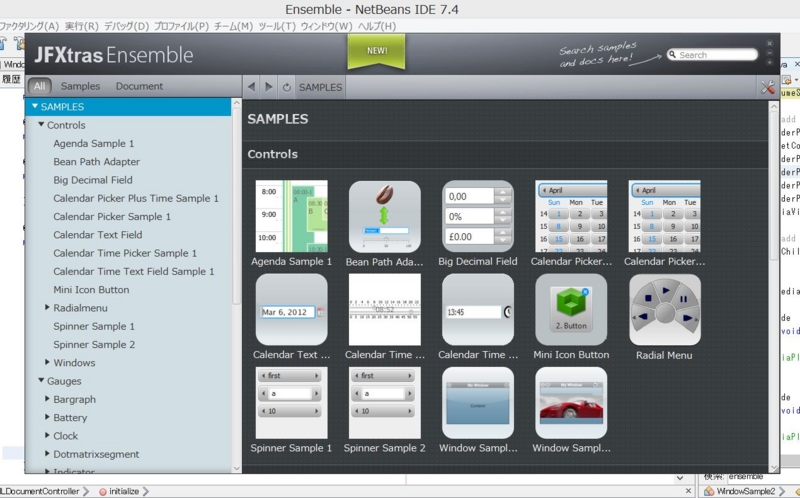
Task: Open NetBeans ヘルプ(H) menu
Action: point(377,26)
